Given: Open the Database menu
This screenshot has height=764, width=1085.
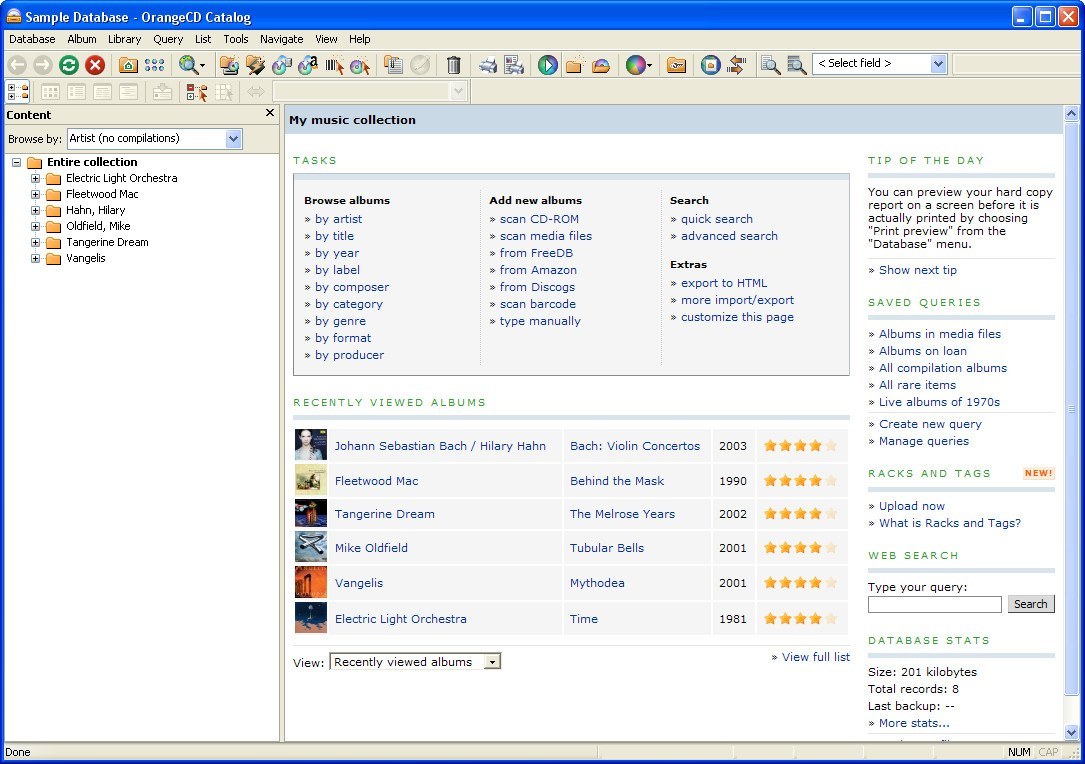Looking at the screenshot, I should click(32, 39).
